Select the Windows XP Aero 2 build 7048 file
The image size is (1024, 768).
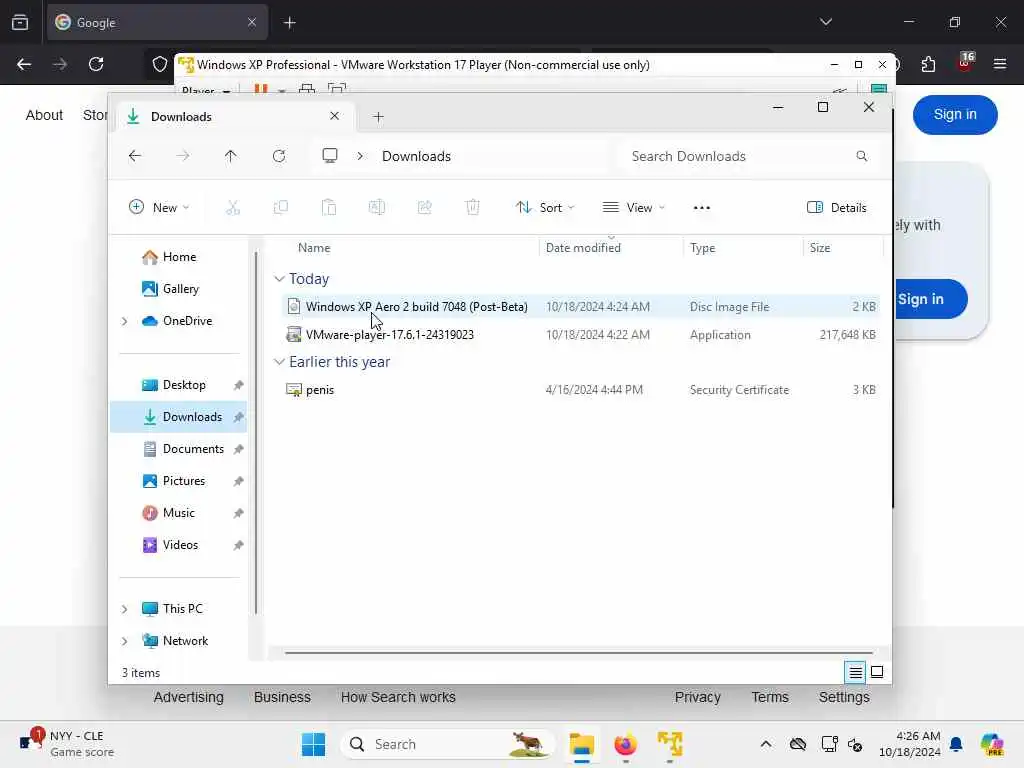[x=580, y=307]
